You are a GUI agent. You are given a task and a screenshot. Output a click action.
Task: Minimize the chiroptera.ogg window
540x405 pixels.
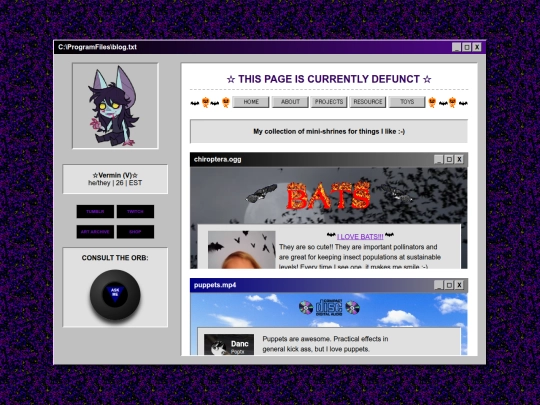438,159
